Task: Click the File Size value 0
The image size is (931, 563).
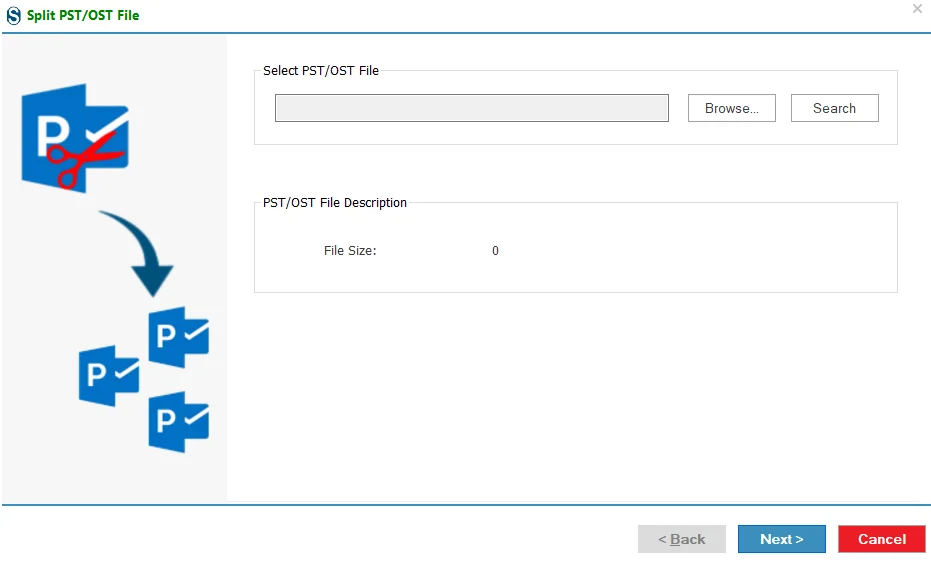Action: pyautogui.click(x=495, y=251)
